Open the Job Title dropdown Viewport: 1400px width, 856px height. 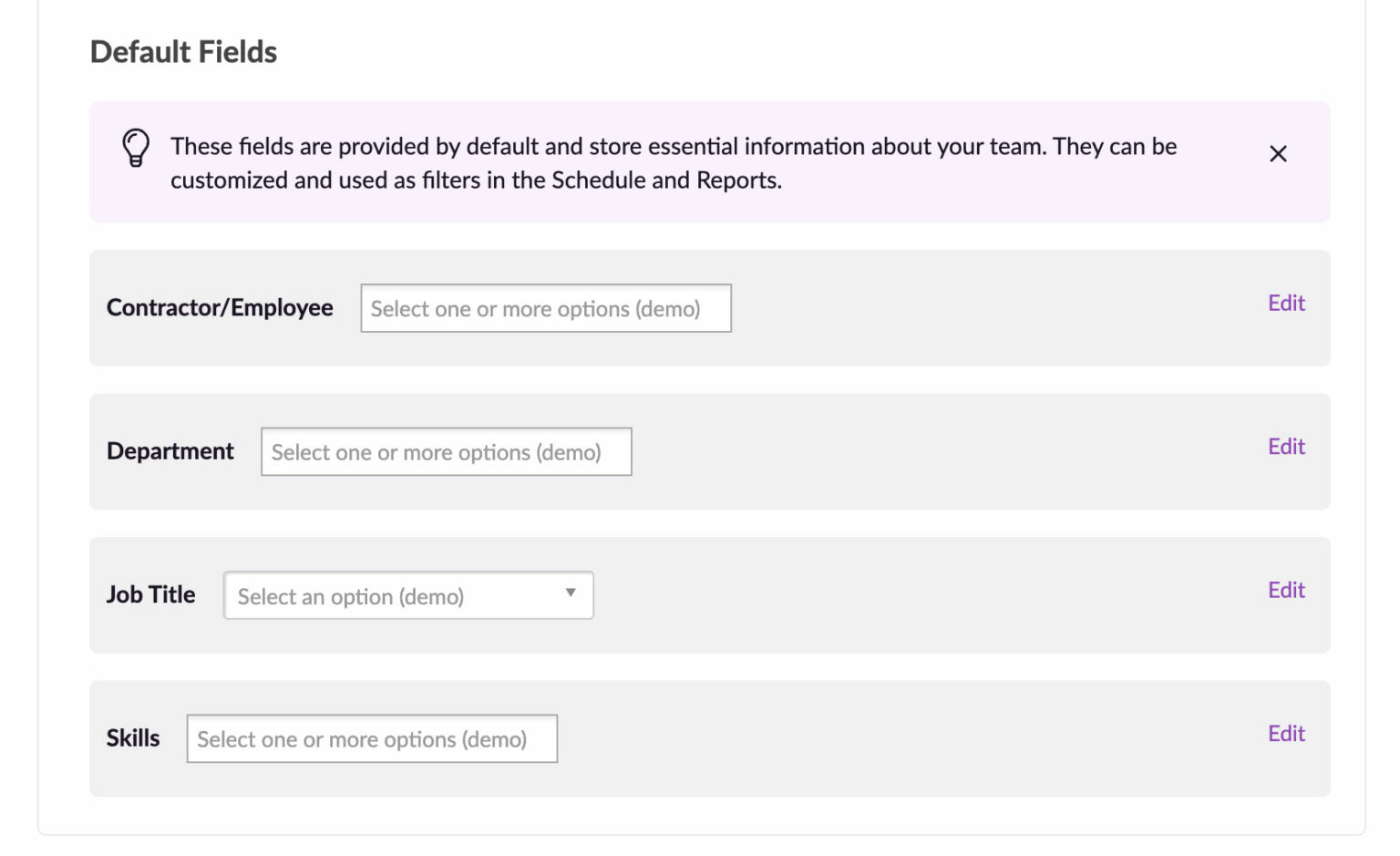[x=407, y=595]
